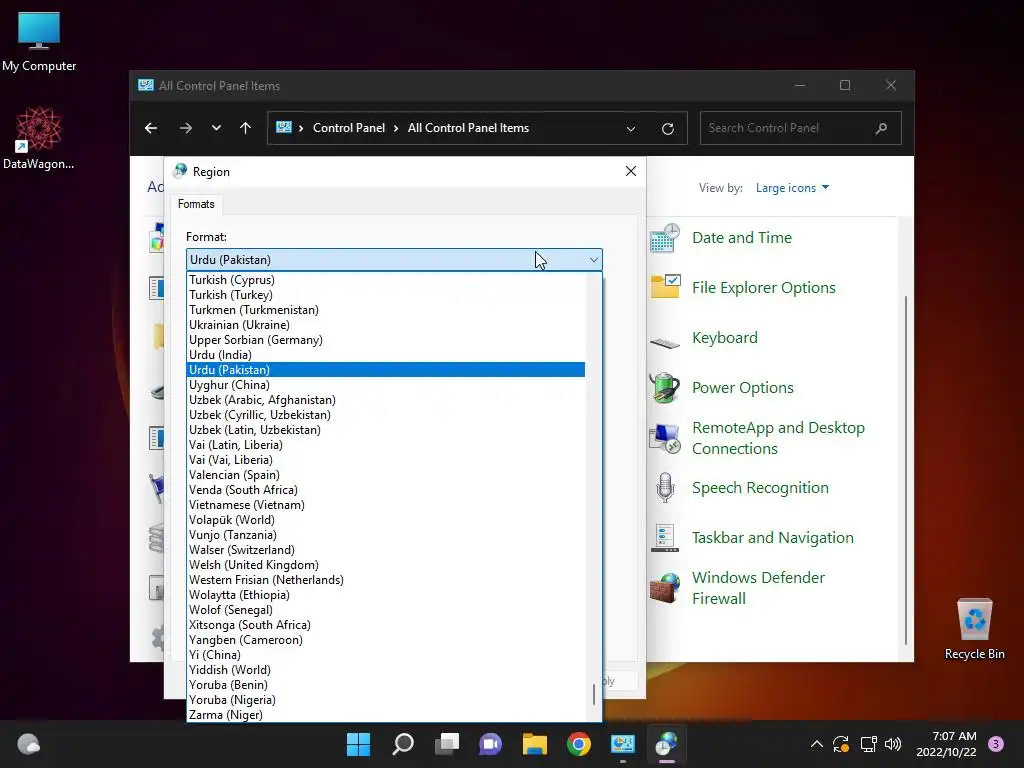Open the Taskbar and Navigation icon

click(665, 537)
